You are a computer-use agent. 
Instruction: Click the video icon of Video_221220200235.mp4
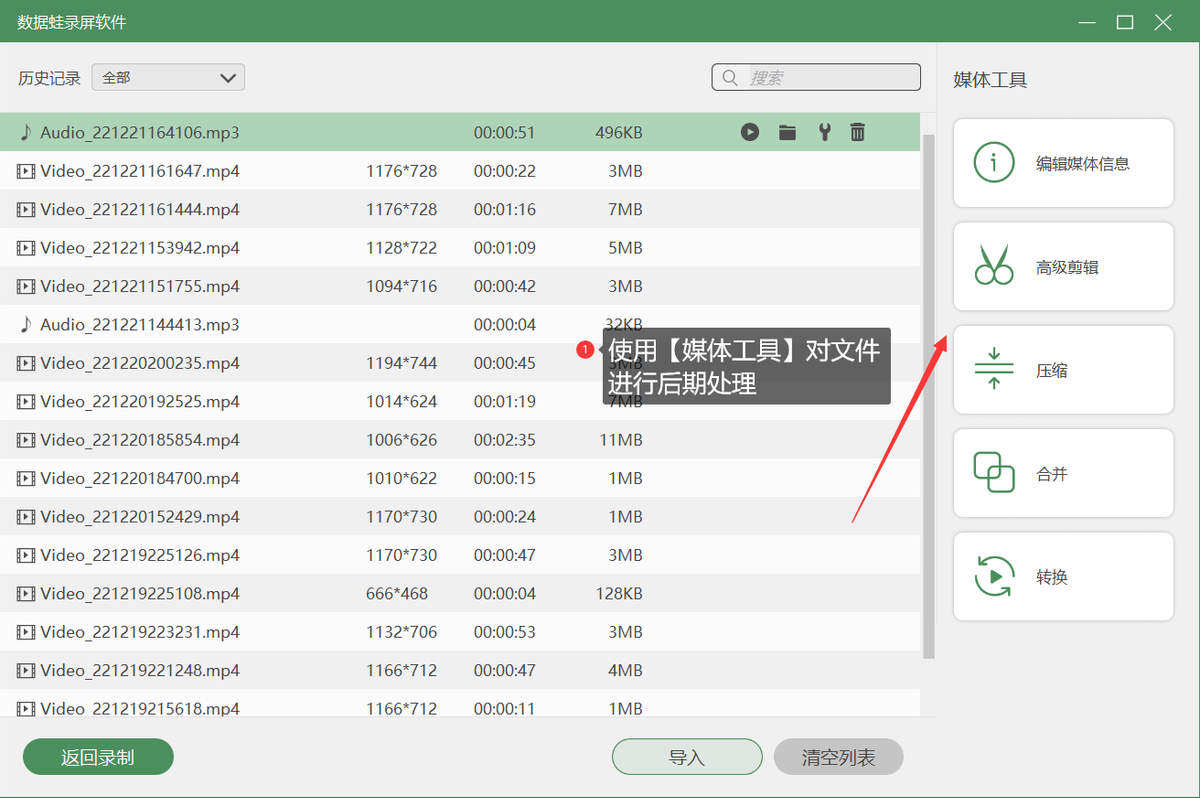pos(26,363)
